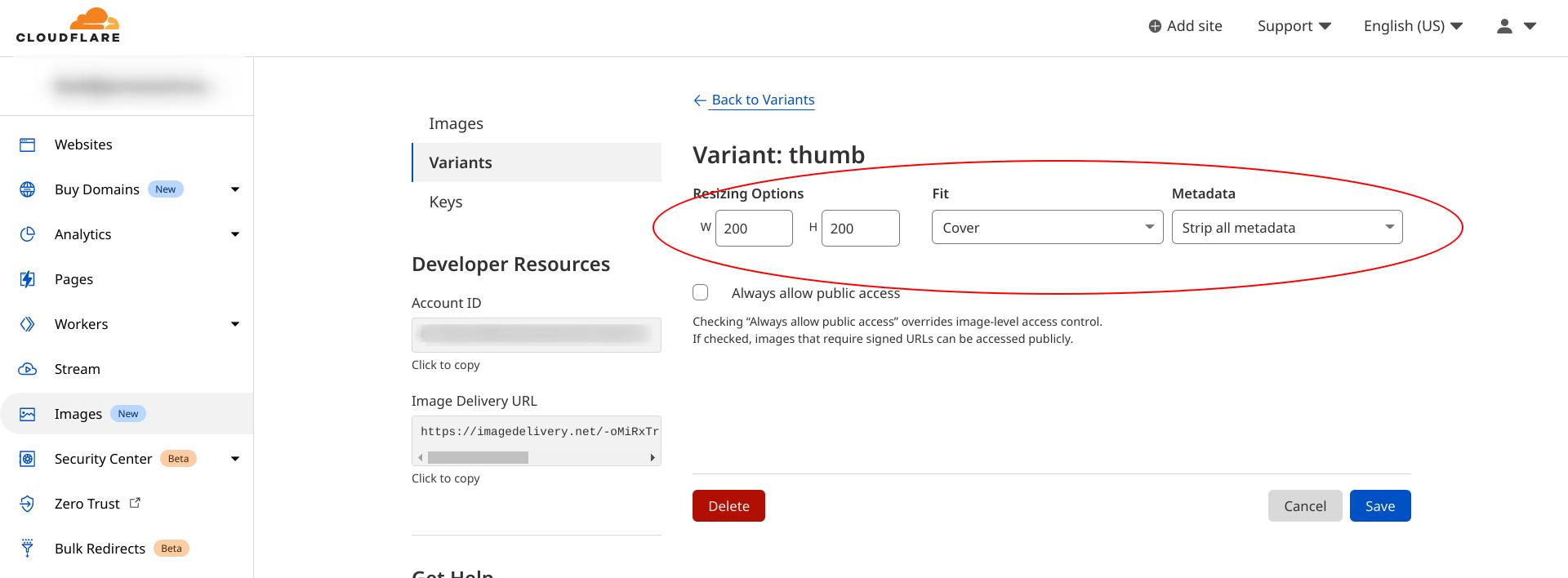
Task: Click the width input field
Action: pos(754,229)
